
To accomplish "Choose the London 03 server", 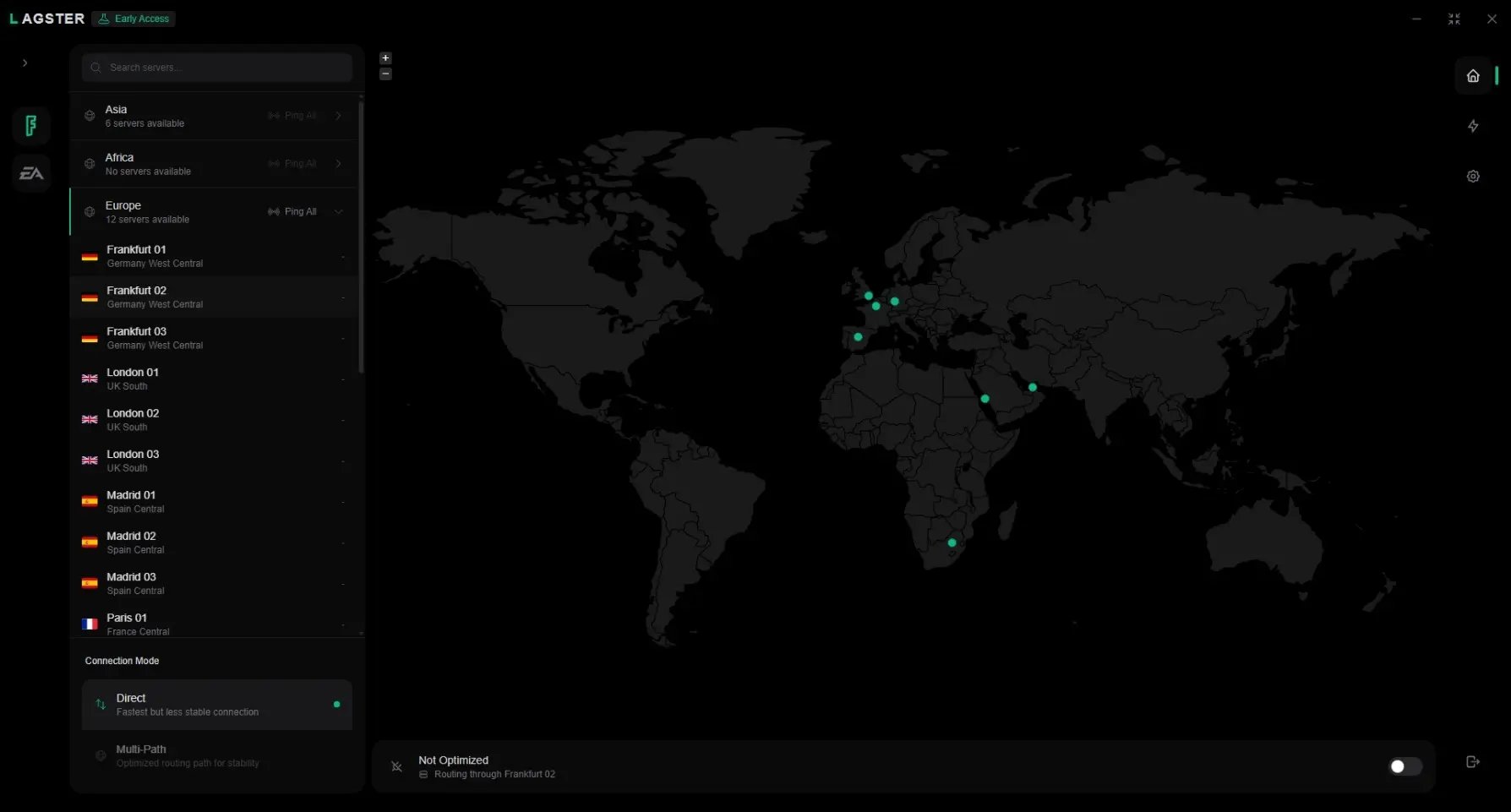I will [x=215, y=460].
